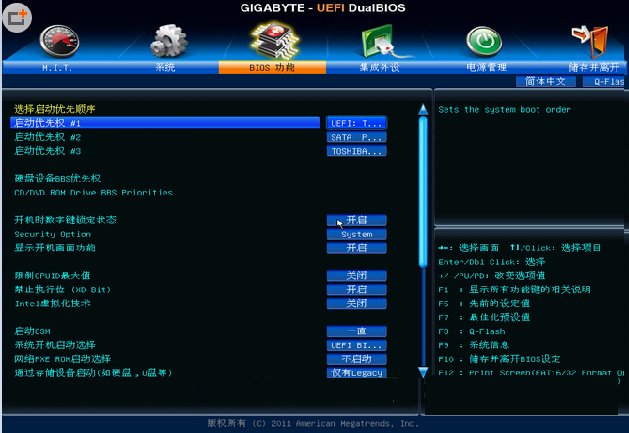
Task: Select the 系统开机启动选择 label
Action: (x=55, y=345)
